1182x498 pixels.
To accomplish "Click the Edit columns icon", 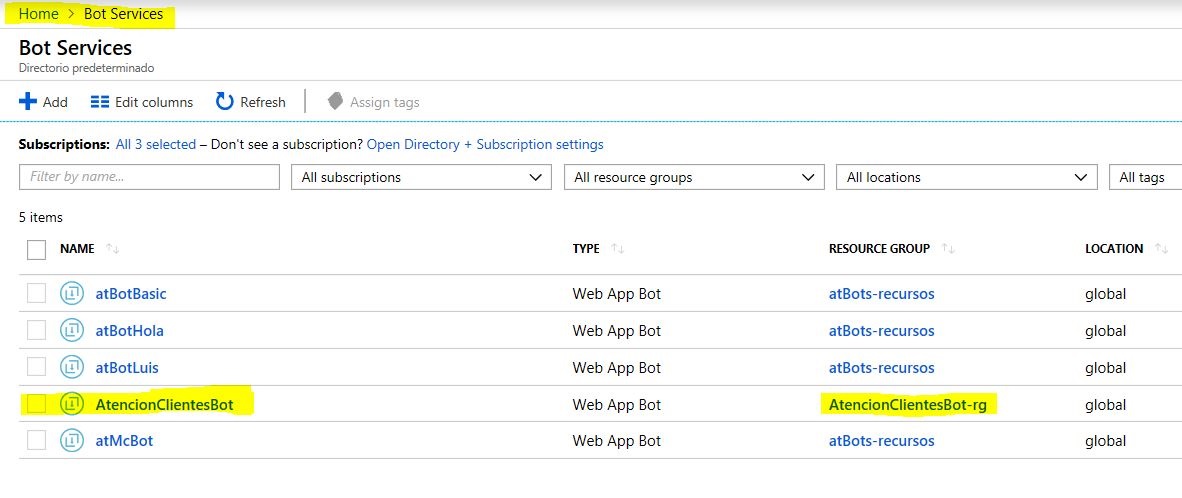I will [x=99, y=102].
